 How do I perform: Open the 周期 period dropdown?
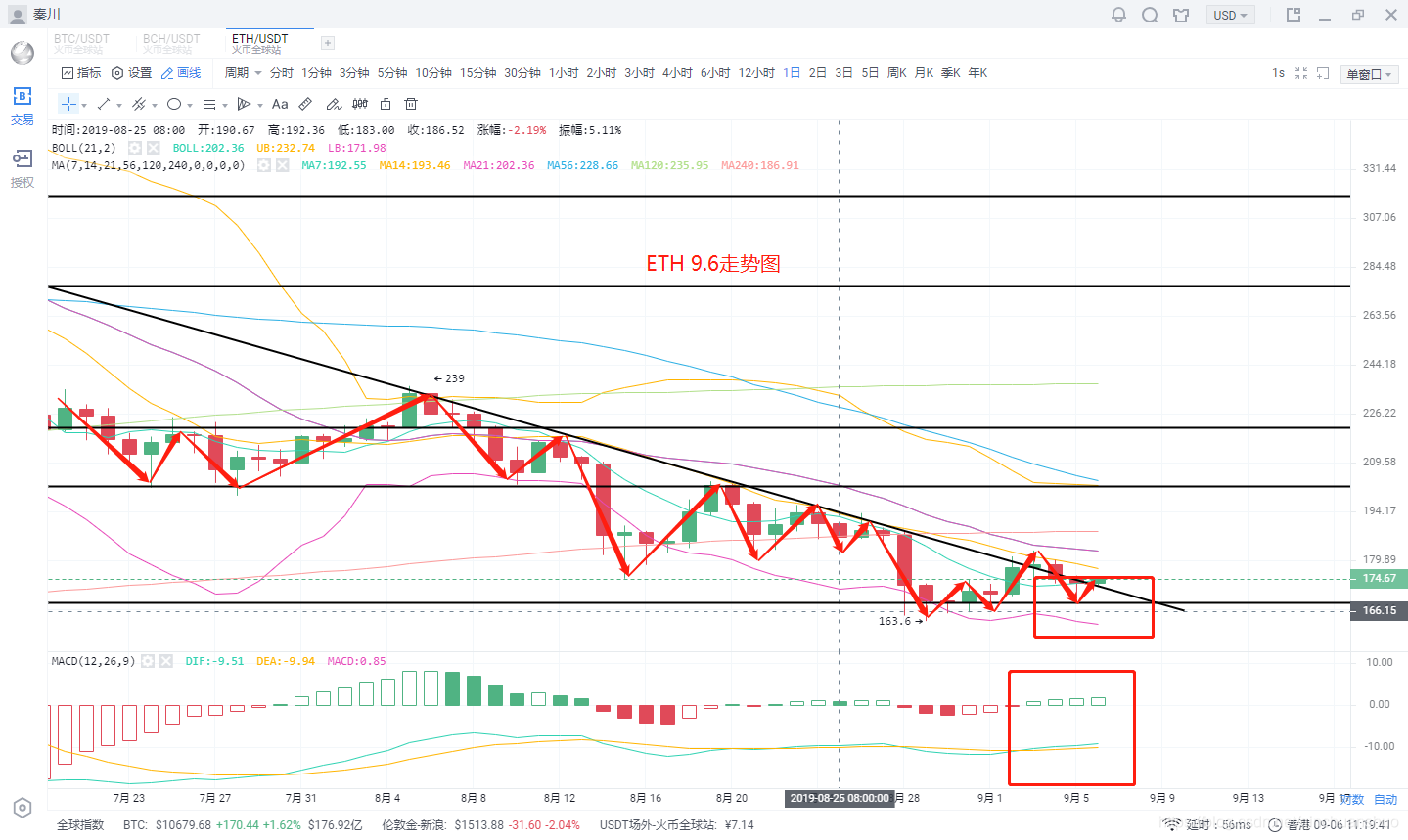coord(243,73)
